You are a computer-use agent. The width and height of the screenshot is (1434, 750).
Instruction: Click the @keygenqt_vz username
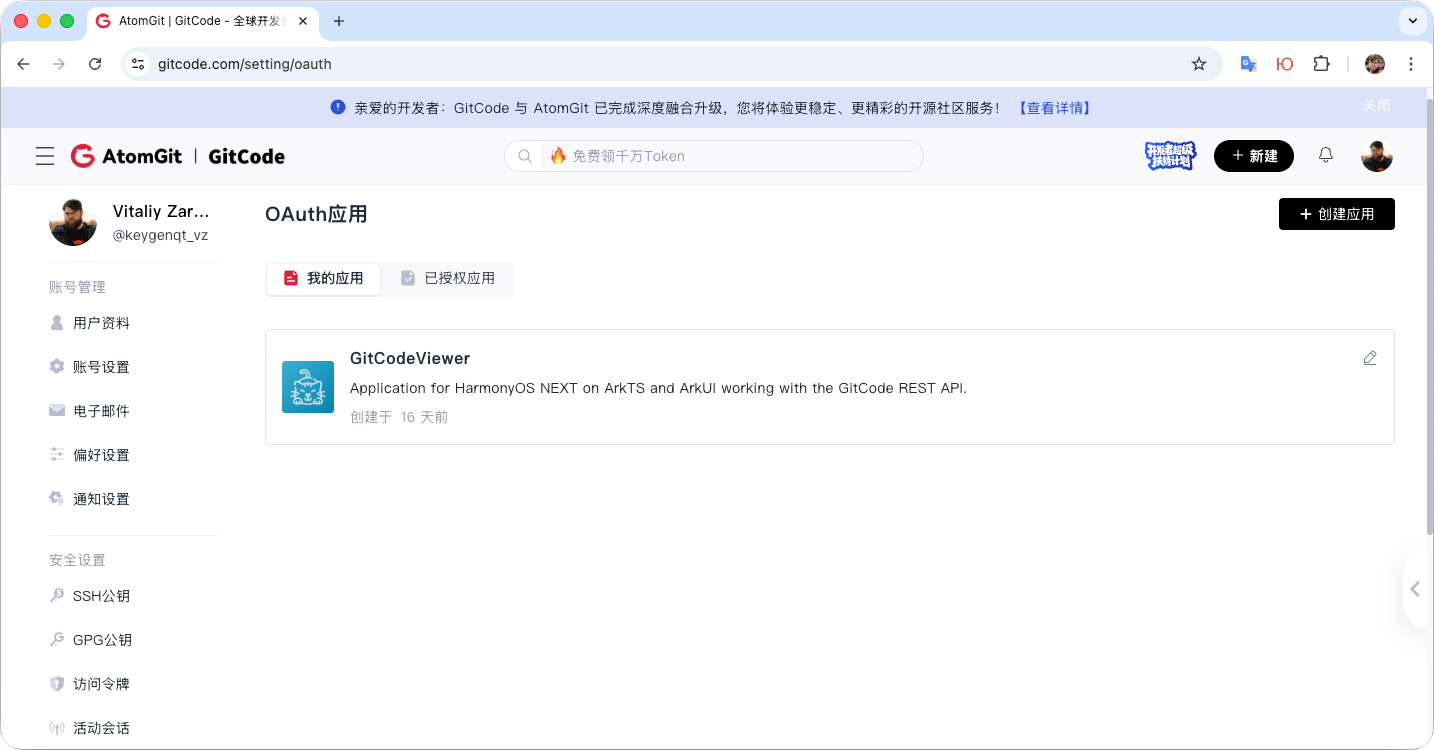click(160, 236)
